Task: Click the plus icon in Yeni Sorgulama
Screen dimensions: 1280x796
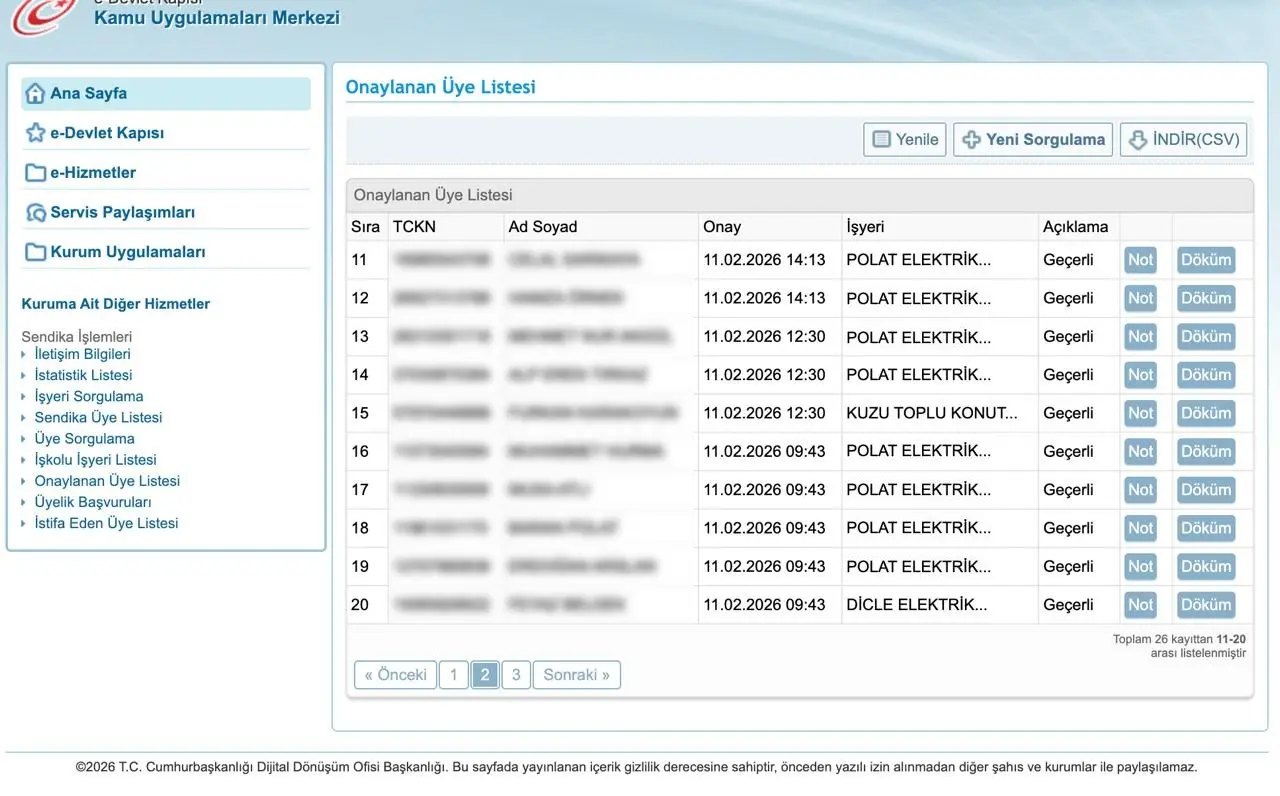Action: pos(971,140)
